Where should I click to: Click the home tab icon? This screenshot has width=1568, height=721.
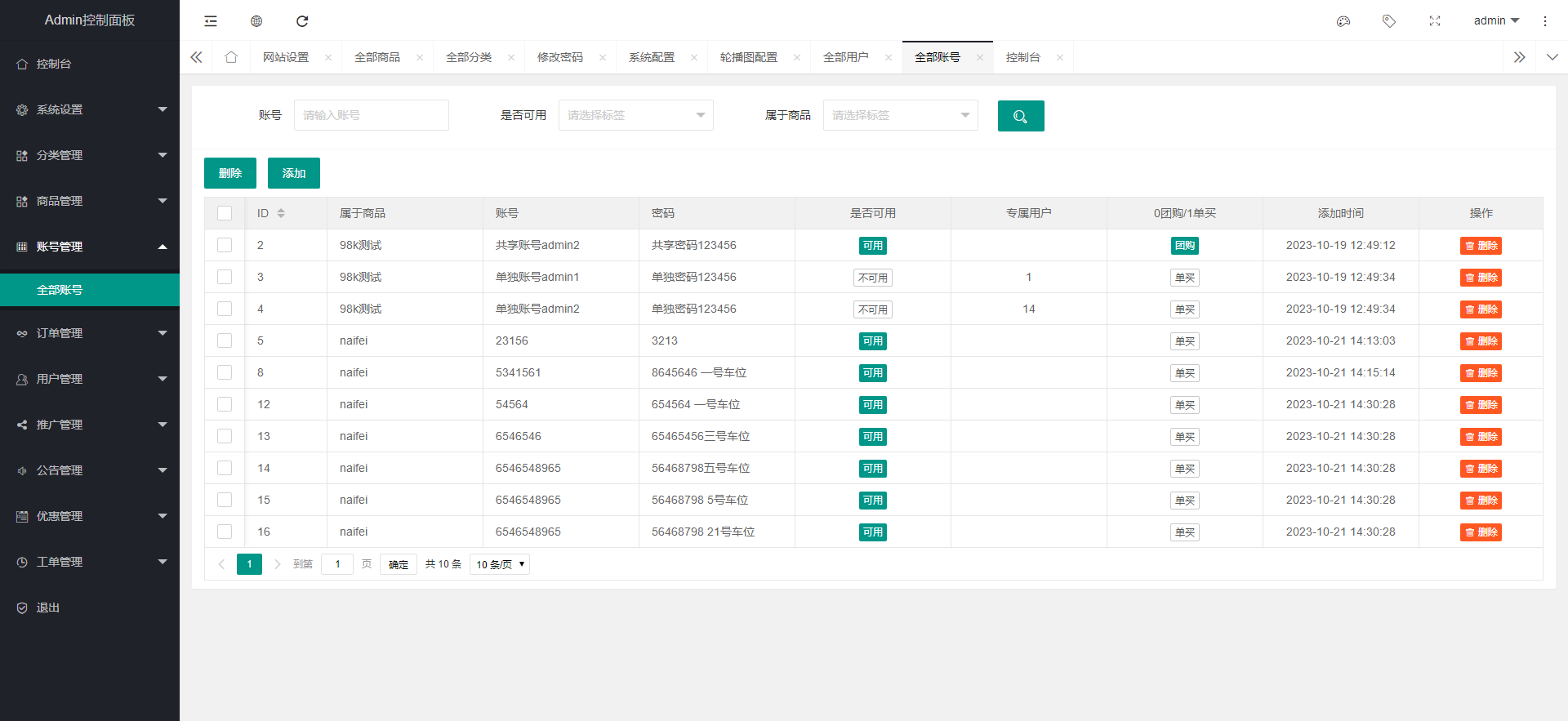[231, 57]
